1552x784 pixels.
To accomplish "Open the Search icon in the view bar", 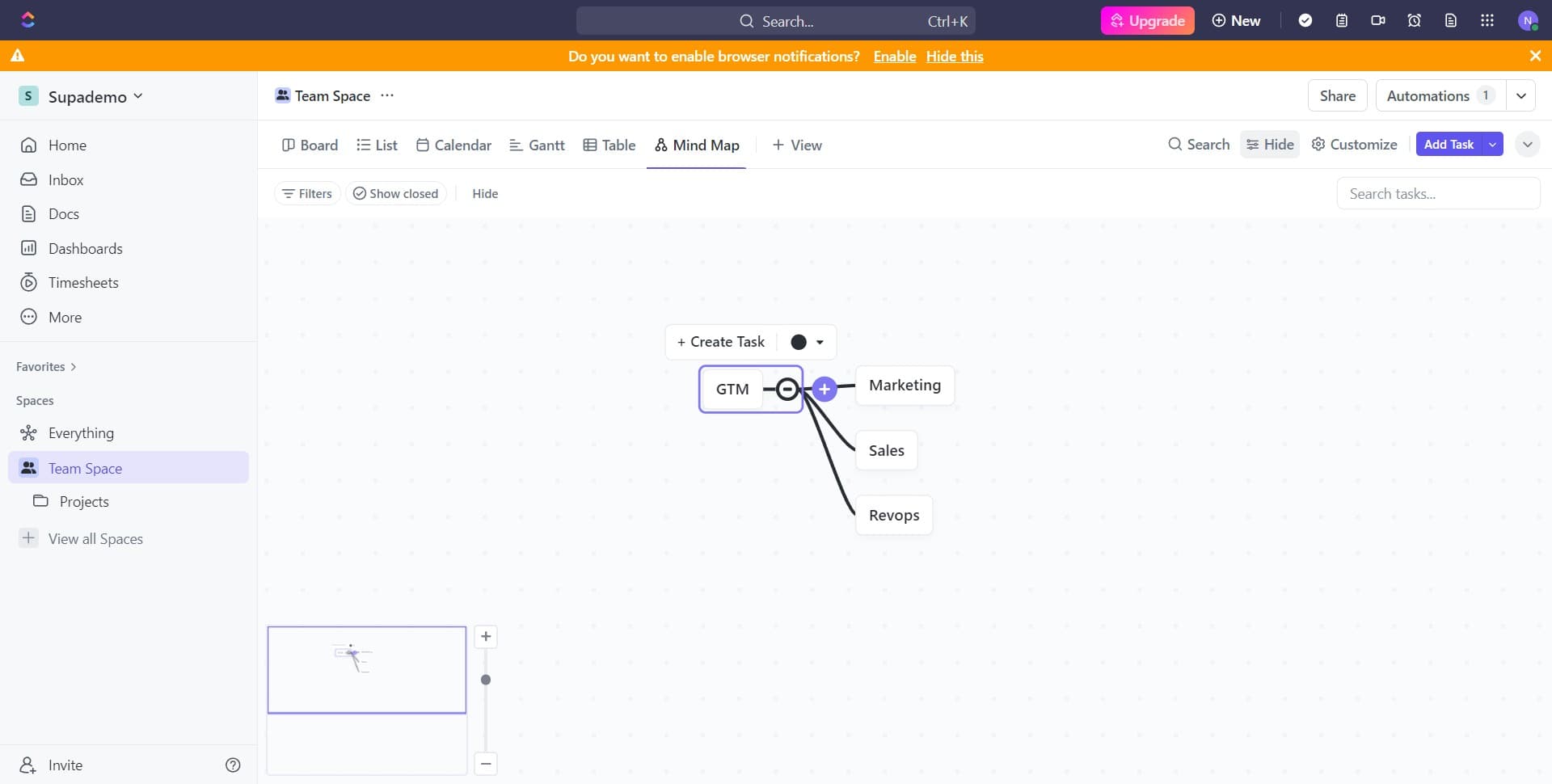I will pos(1175,144).
